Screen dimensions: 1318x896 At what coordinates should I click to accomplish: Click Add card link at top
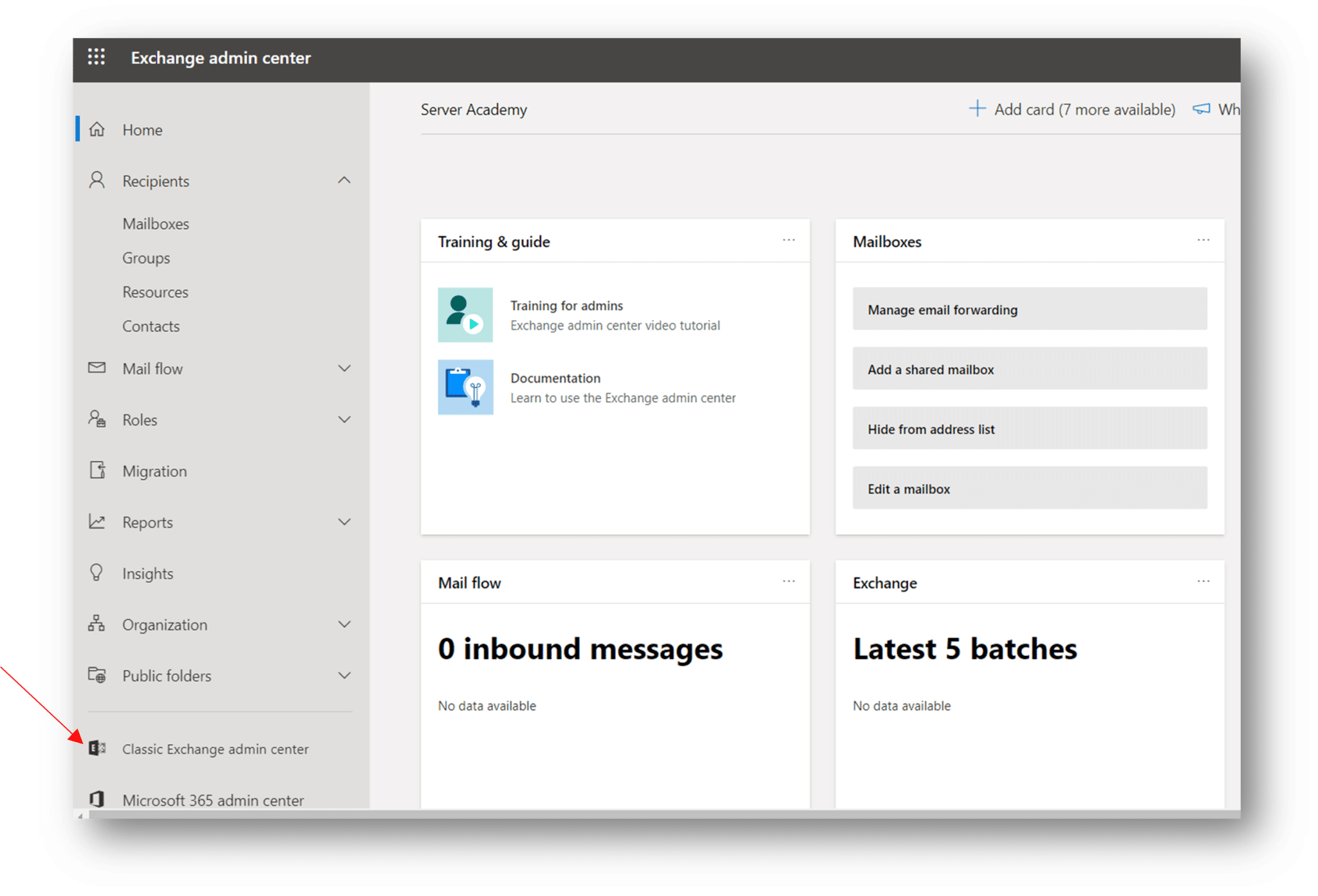pos(1072,109)
